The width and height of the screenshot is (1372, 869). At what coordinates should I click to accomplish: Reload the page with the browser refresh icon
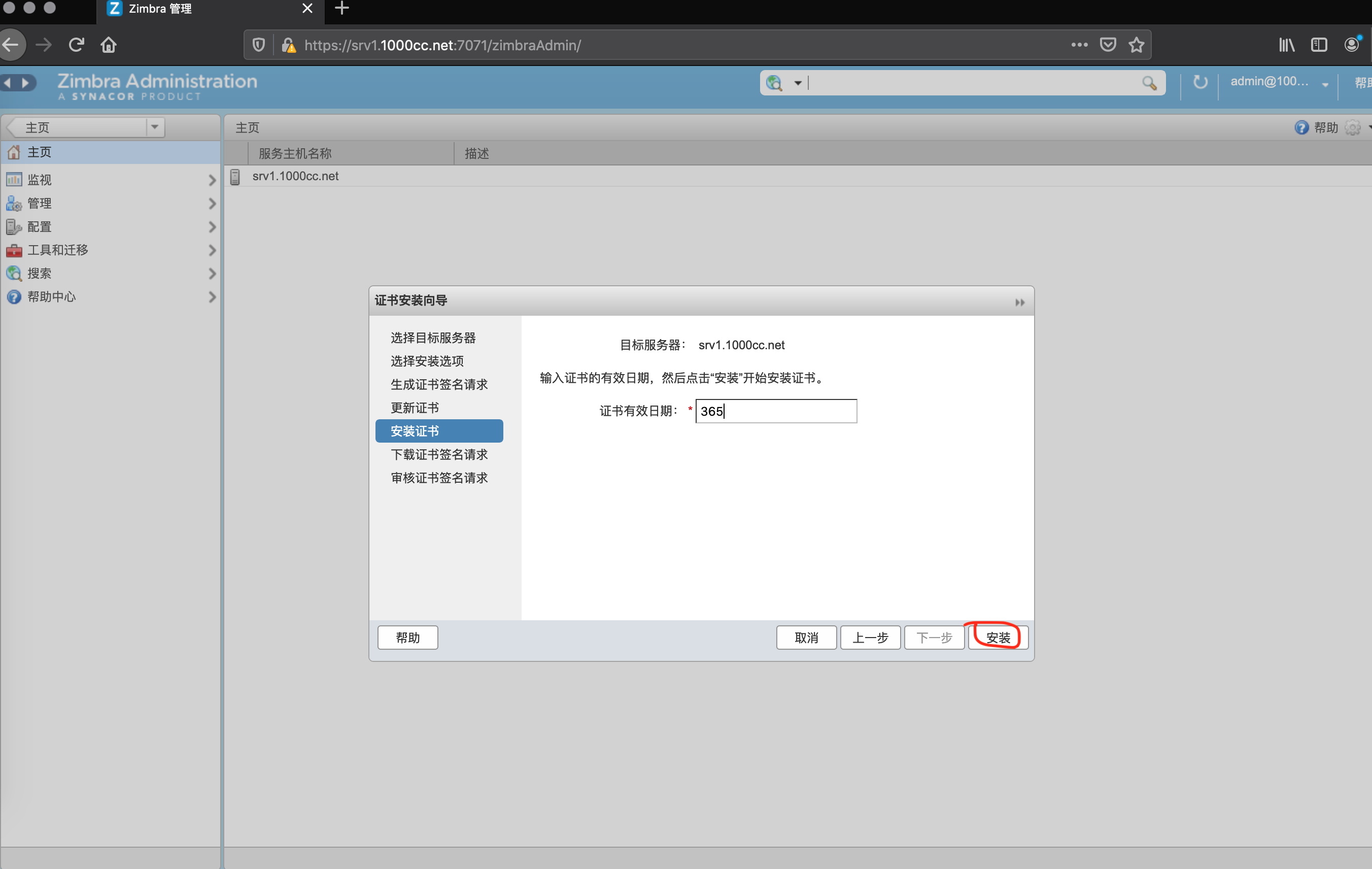[x=76, y=45]
